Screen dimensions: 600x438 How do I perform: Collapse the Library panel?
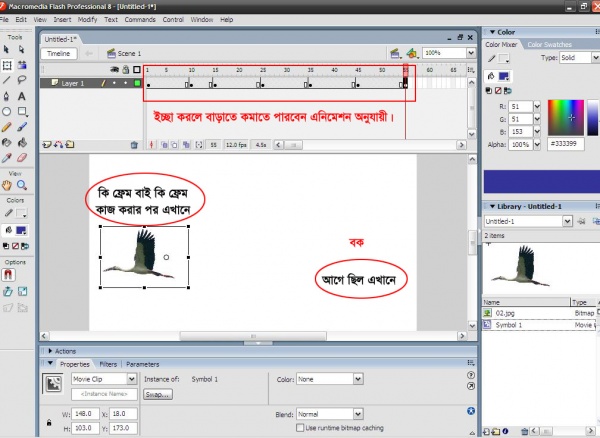(492, 207)
